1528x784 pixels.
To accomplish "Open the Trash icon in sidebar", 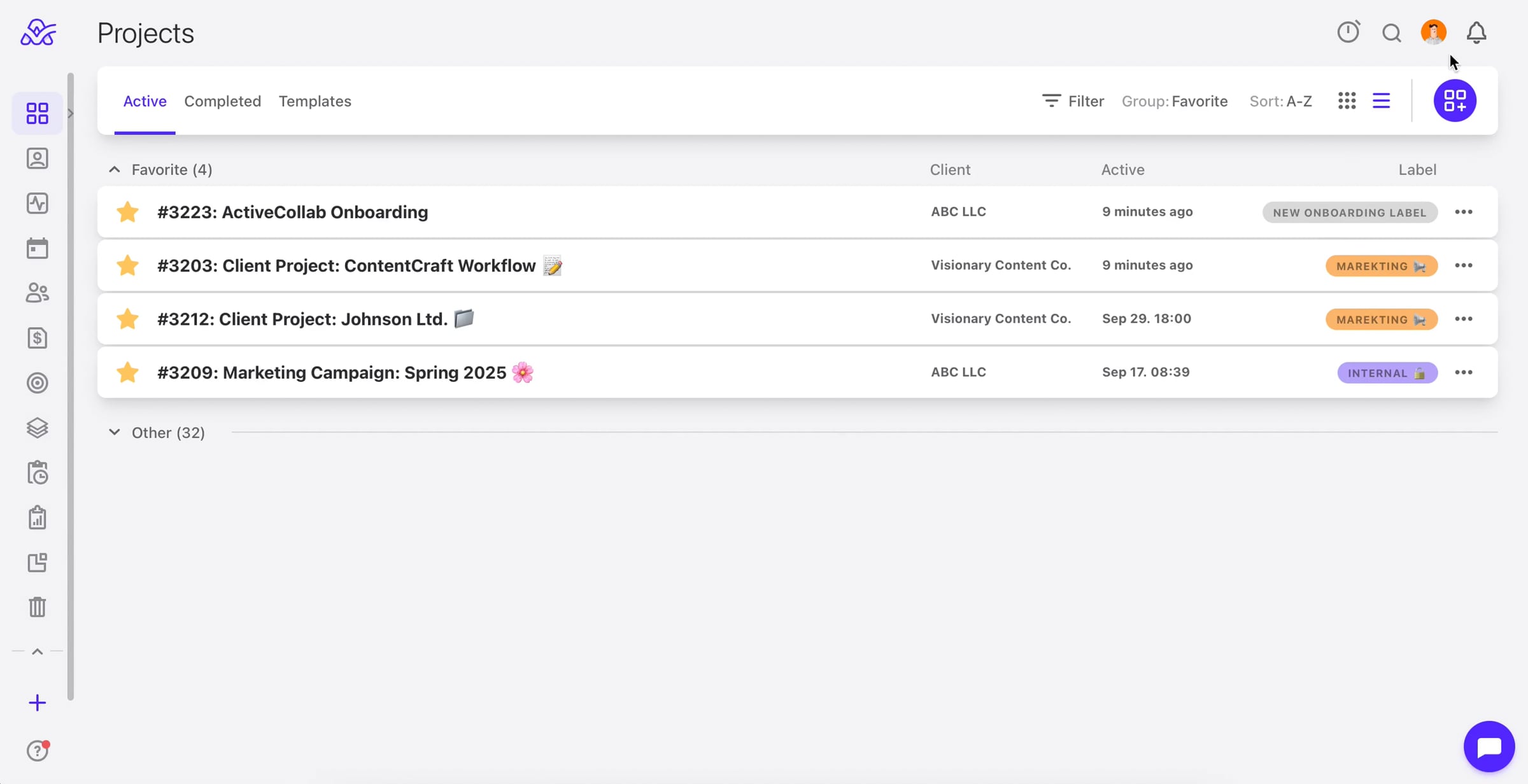I will pyautogui.click(x=38, y=607).
